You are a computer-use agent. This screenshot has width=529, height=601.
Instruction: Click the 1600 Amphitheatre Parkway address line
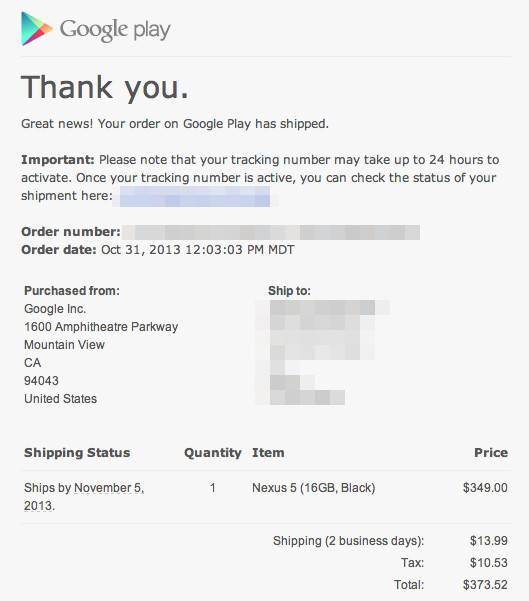[101, 327]
